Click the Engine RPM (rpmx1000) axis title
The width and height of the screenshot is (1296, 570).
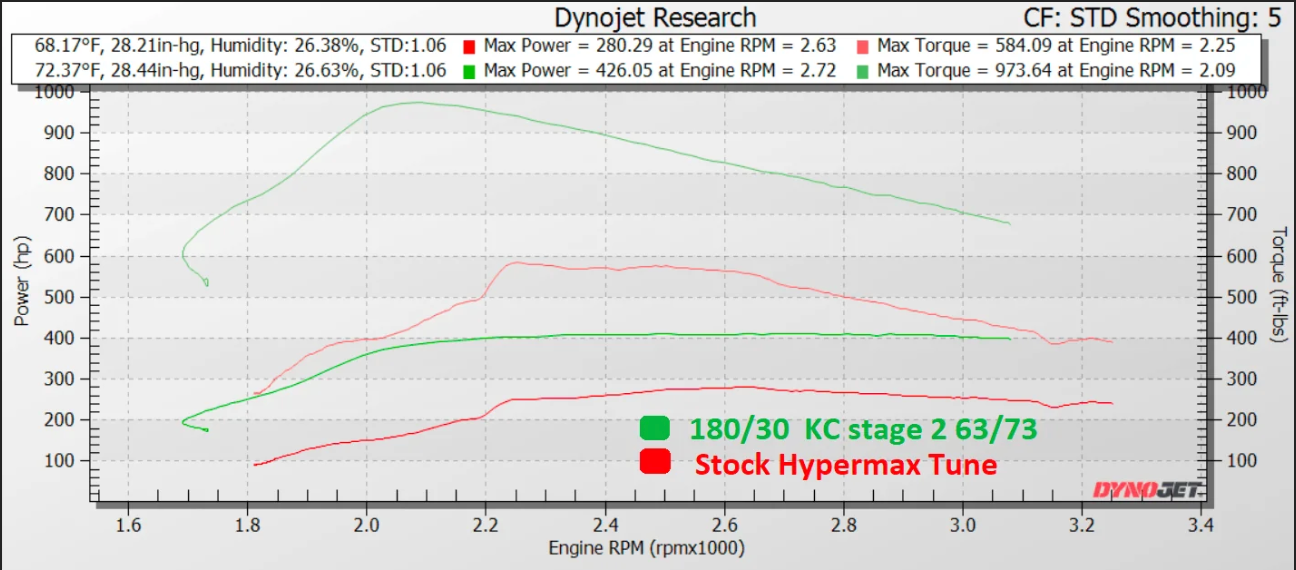647,548
